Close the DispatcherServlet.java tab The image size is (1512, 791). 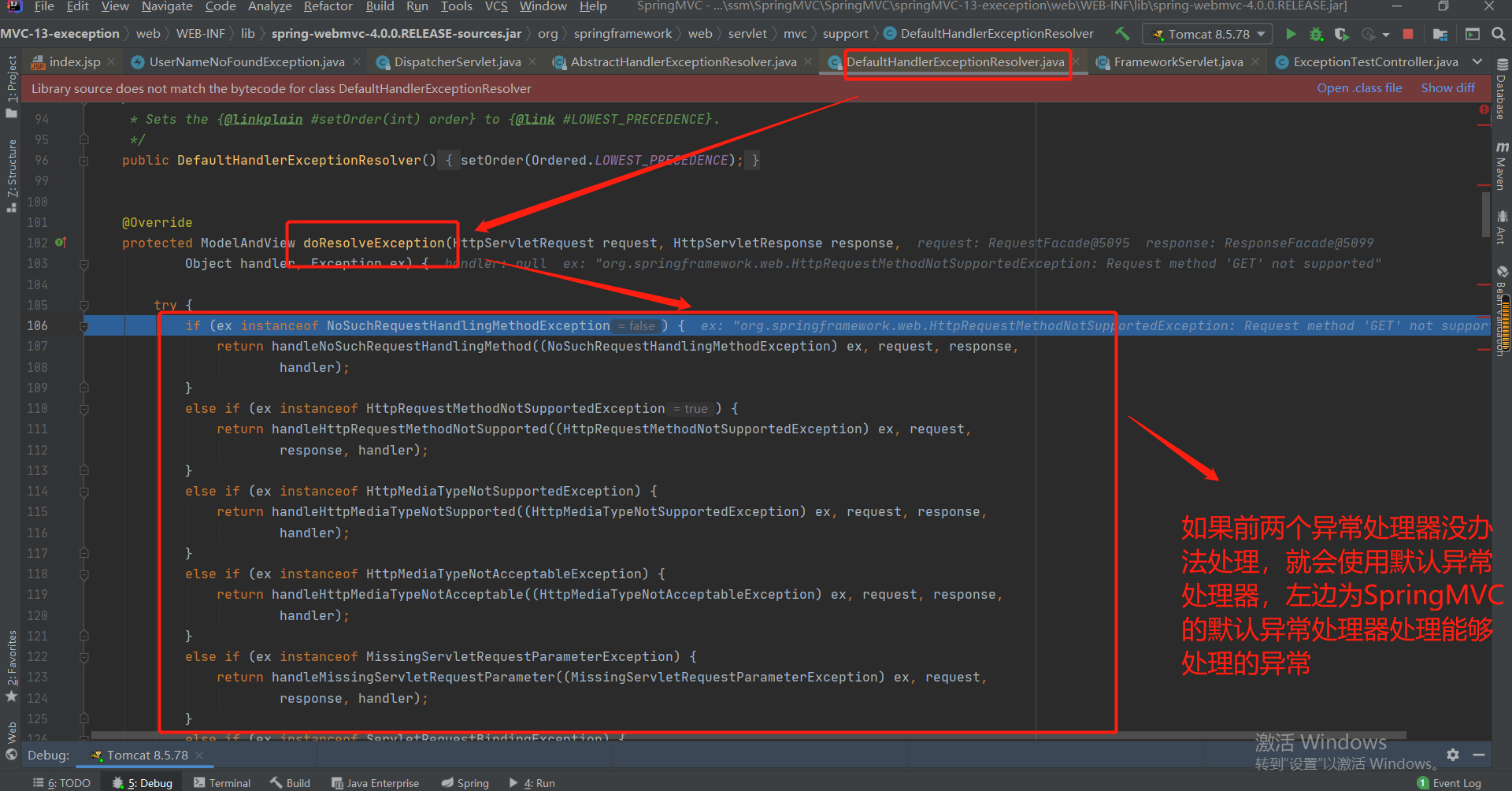click(x=532, y=61)
